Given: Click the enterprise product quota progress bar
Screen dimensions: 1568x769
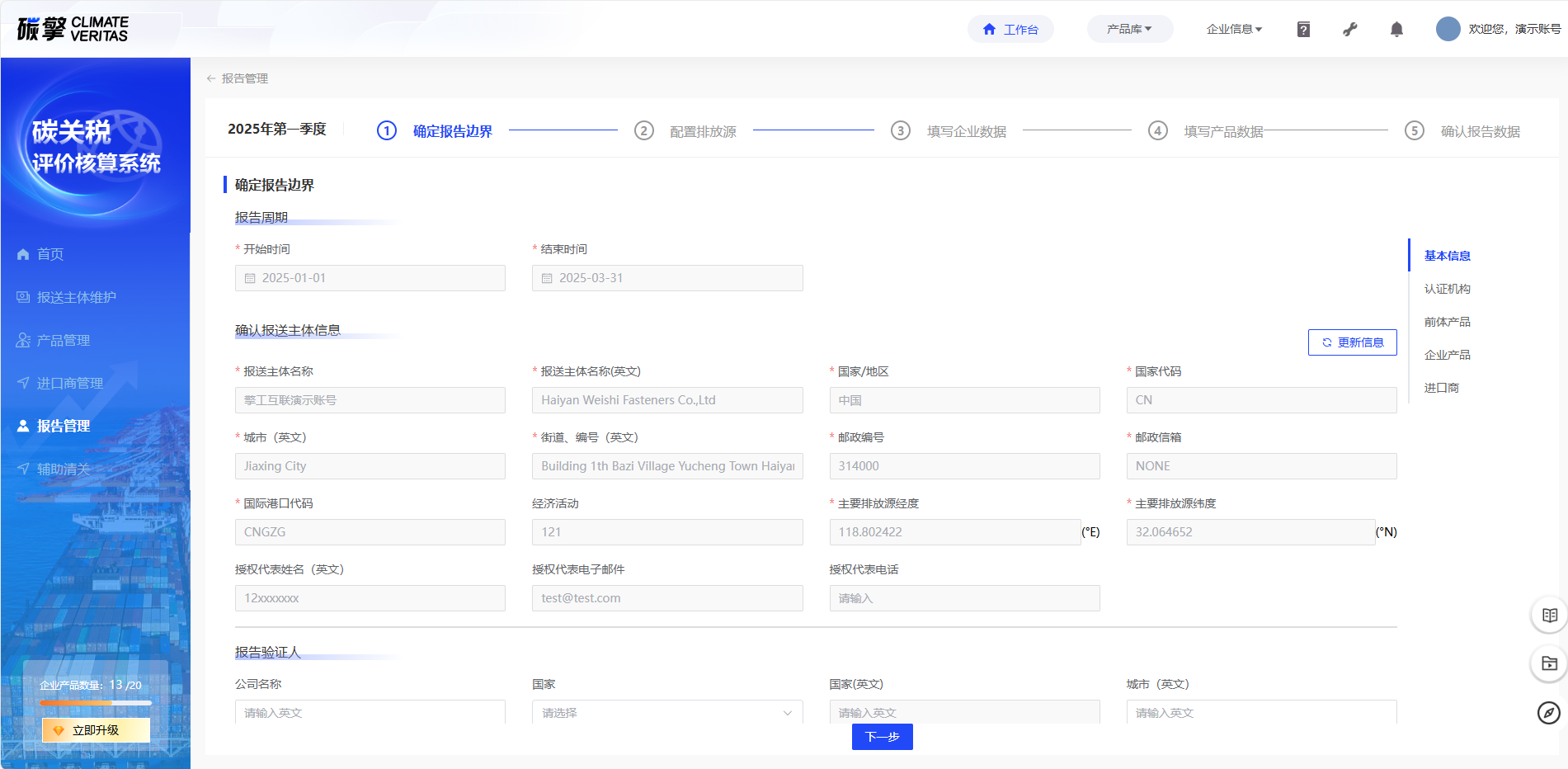Looking at the screenshot, I should (x=96, y=703).
